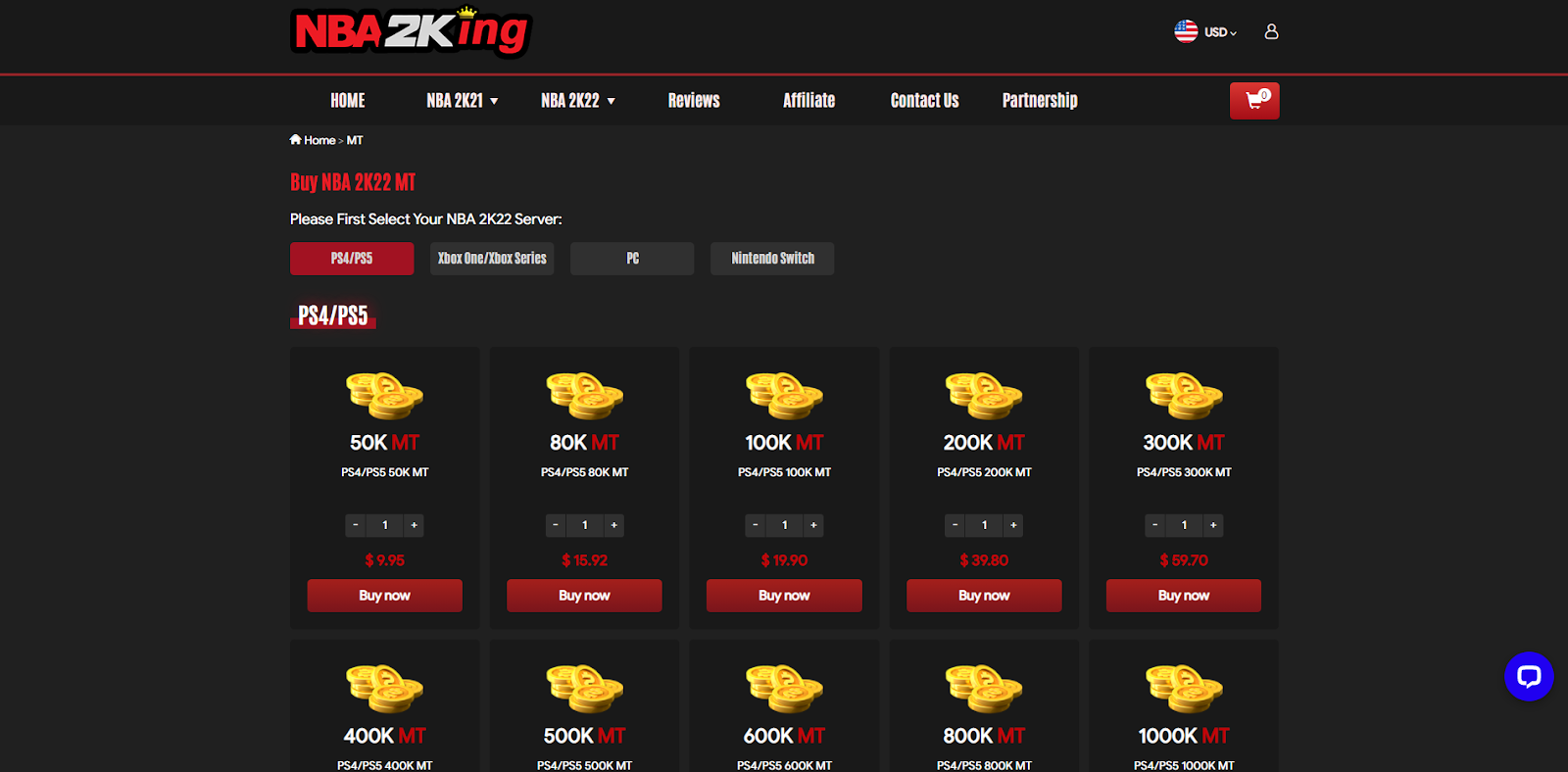1568x772 pixels.
Task: Increase quantity for 50K MT
Action: pos(415,525)
